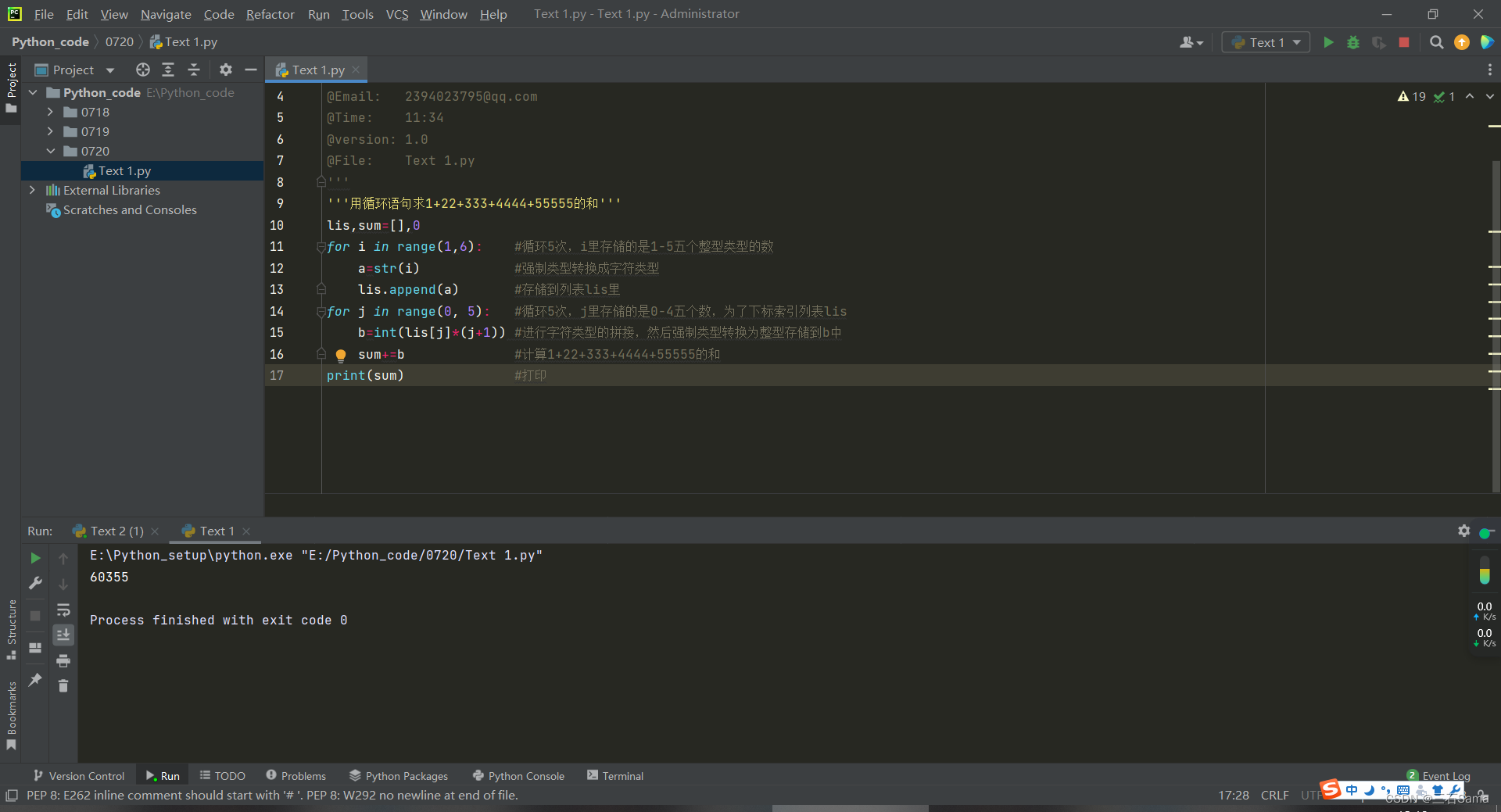Enable scroll to end in console

[x=63, y=635]
